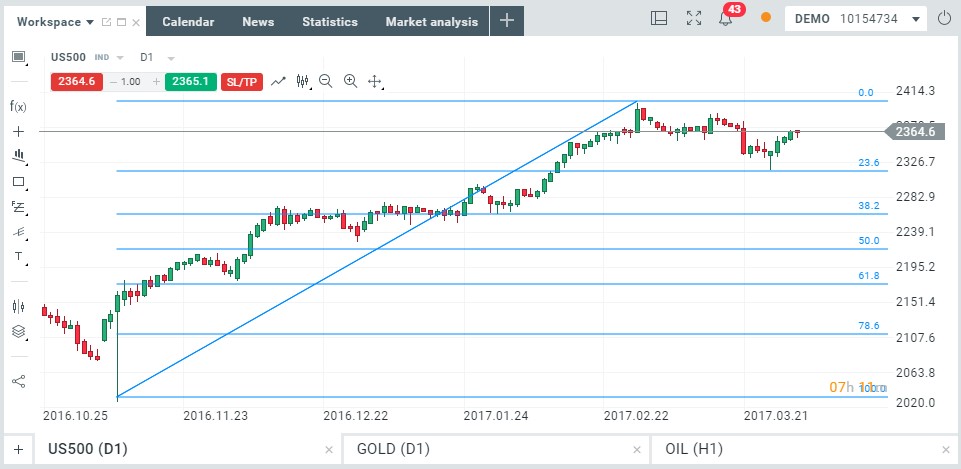The image size is (961, 469).
Task: Select the rectangle shape drawing tool
Action: click(18, 182)
